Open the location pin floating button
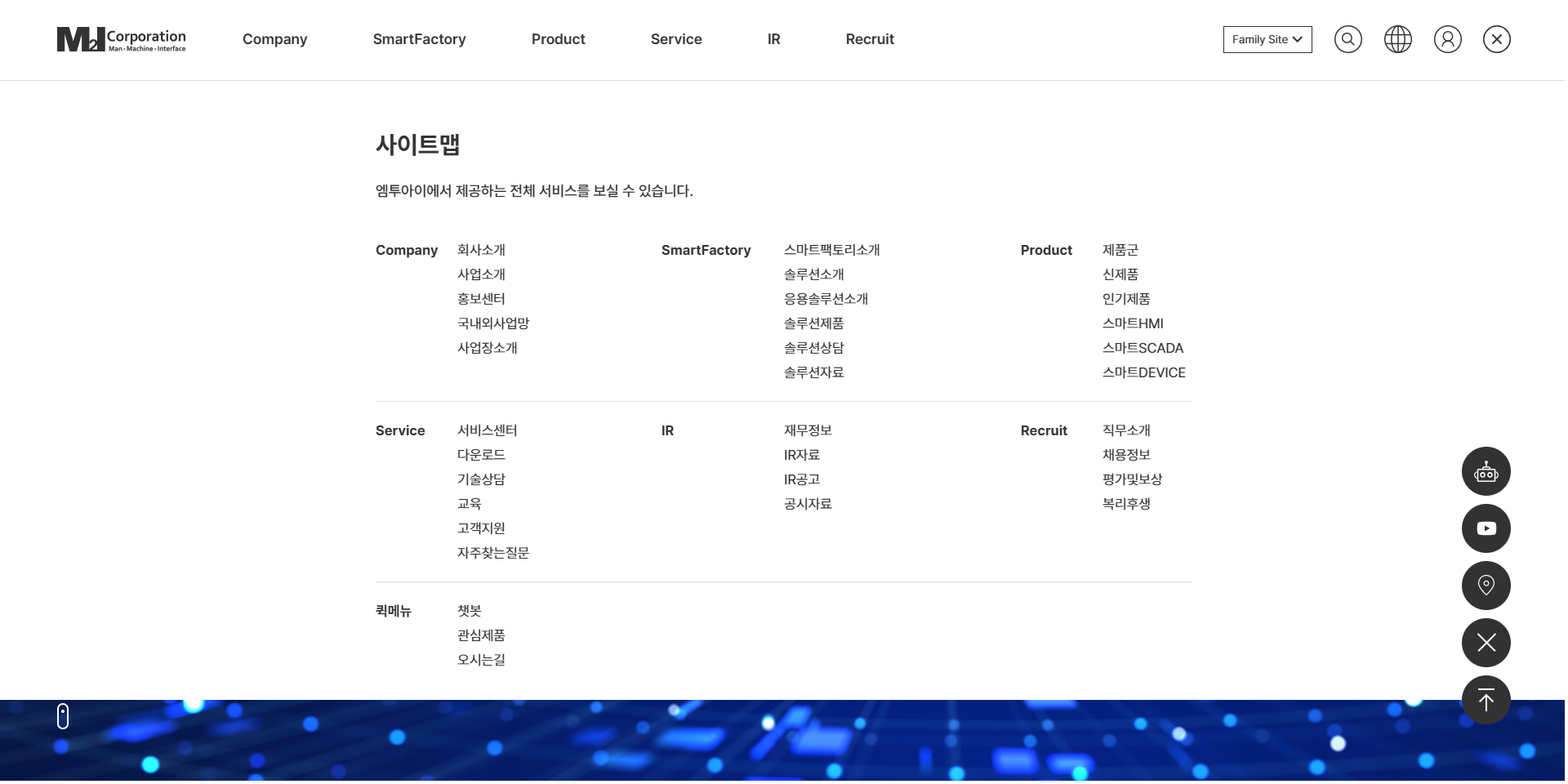This screenshot has height=784, width=1568. tap(1486, 586)
